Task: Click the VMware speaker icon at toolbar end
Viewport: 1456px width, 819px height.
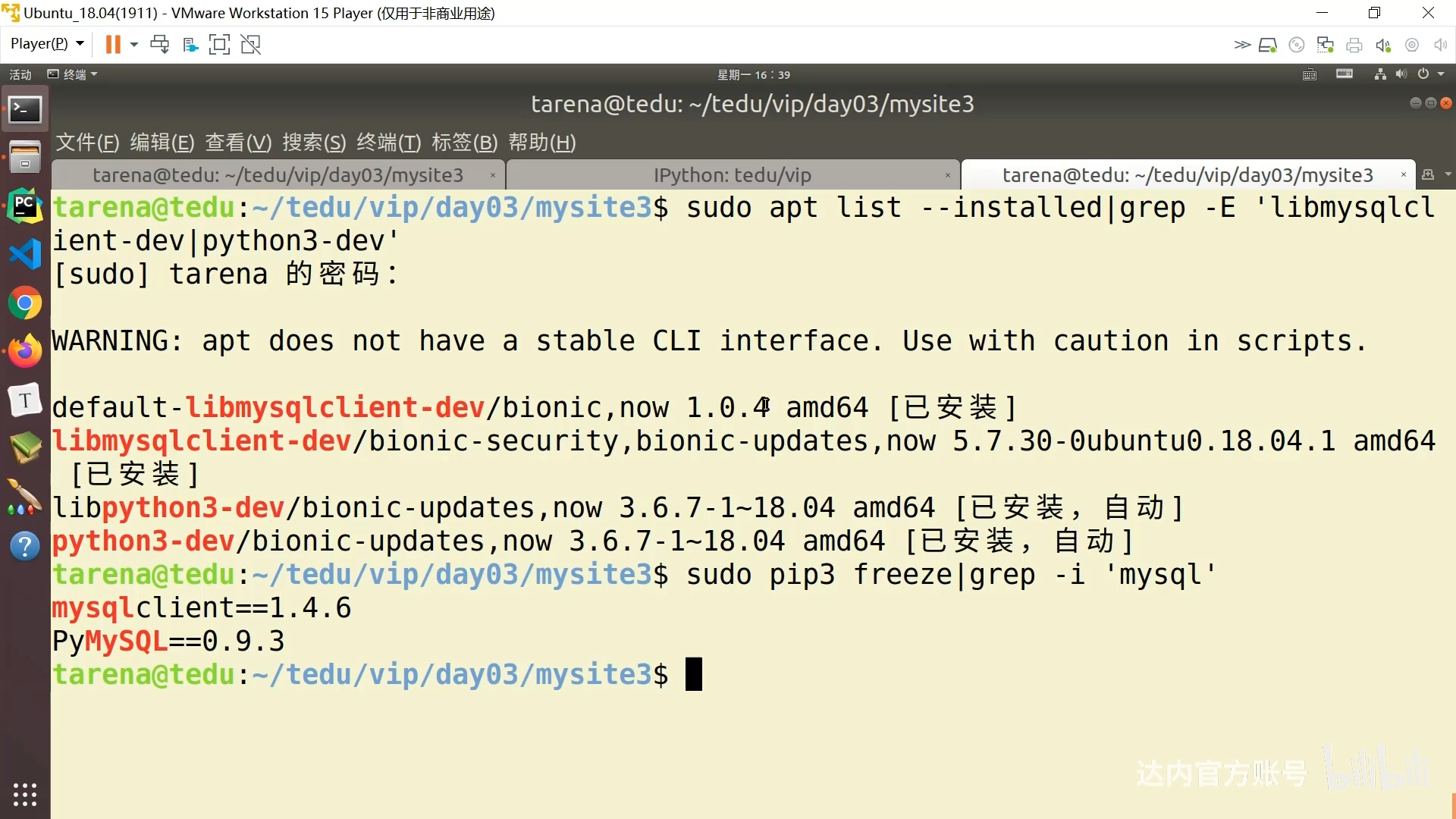Action: click(x=1440, y=45)
